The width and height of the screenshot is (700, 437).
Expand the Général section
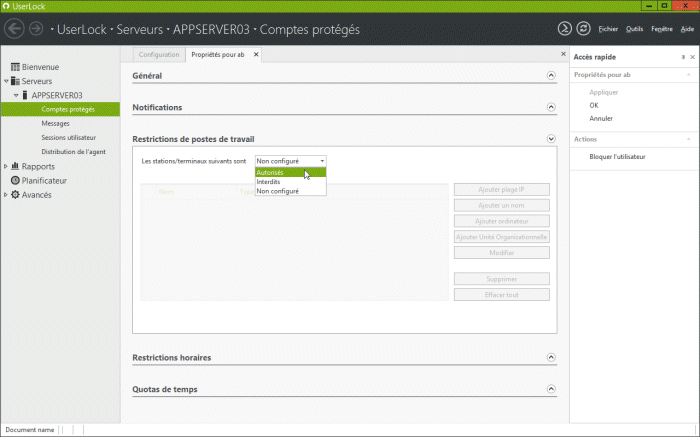click(551, 75)
